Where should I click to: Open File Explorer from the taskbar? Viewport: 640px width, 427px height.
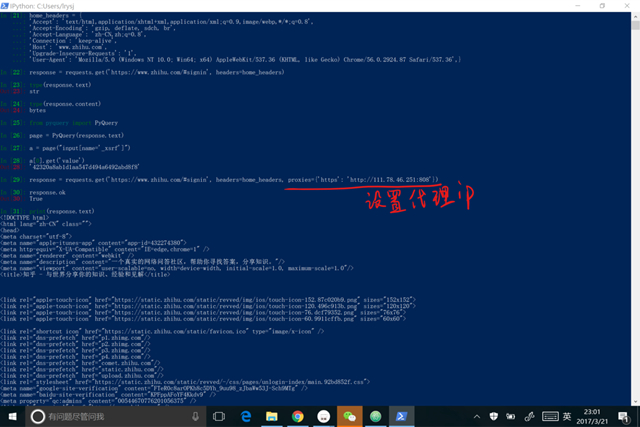pos(271,416)
